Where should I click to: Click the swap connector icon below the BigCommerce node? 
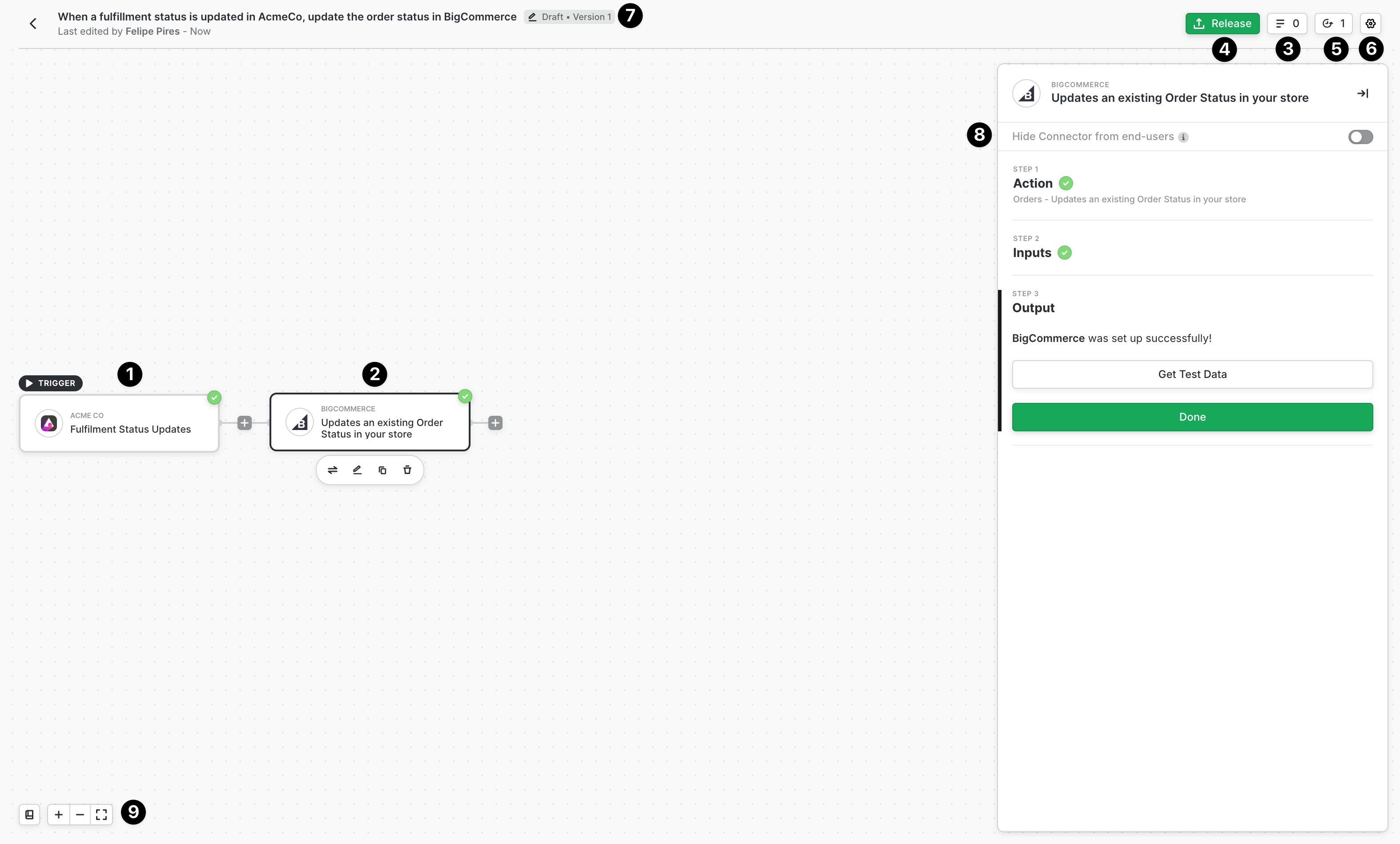coord(332,470)
